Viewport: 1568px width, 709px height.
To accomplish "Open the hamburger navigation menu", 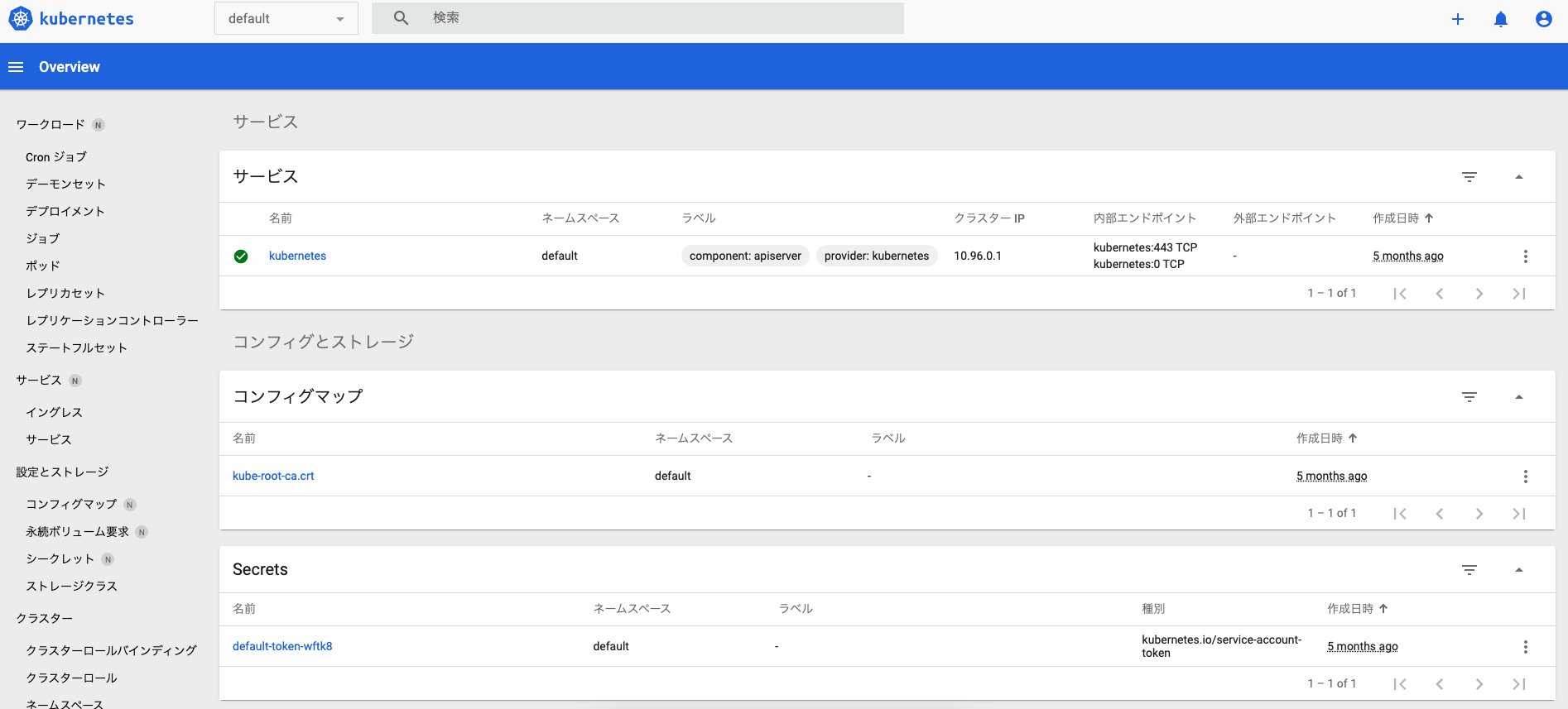I will [x=16, y=67].
